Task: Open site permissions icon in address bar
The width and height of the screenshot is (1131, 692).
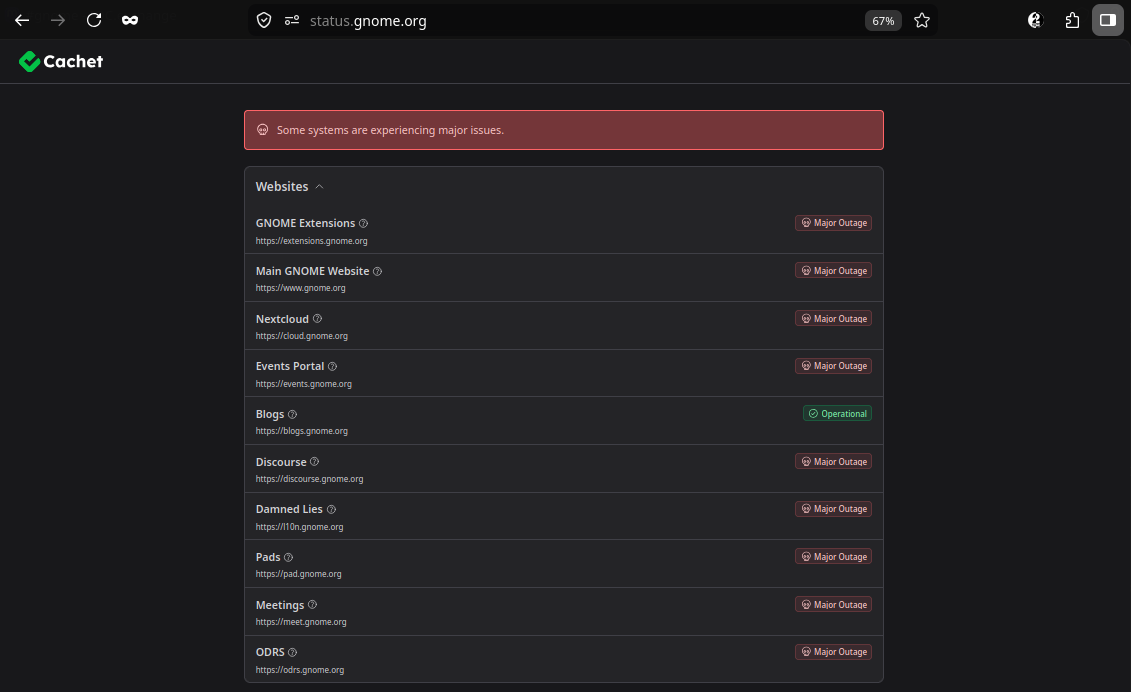Action: (291, 20)
